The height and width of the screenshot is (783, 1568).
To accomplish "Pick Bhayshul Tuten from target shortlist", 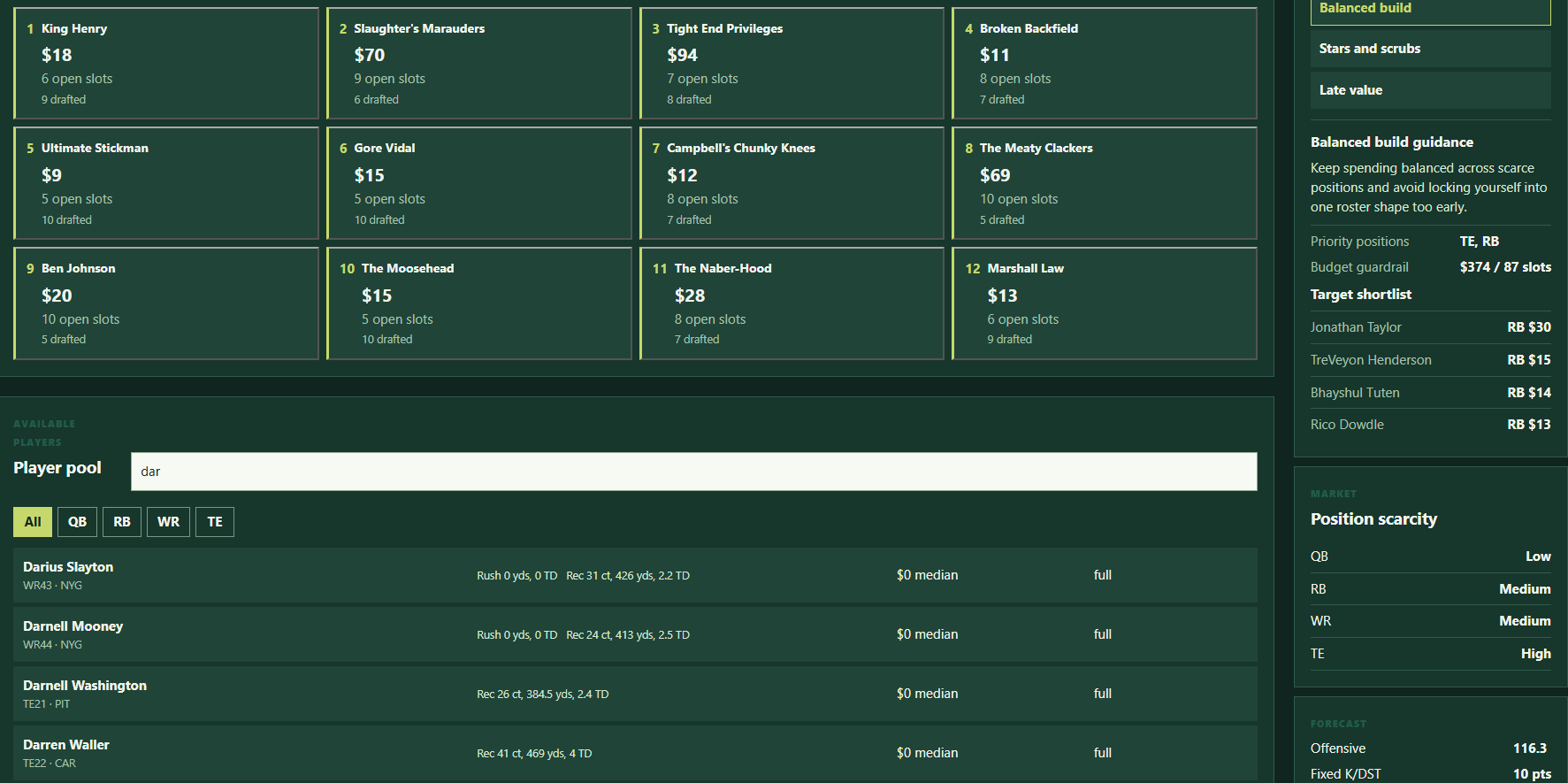I will (1430, 393).
